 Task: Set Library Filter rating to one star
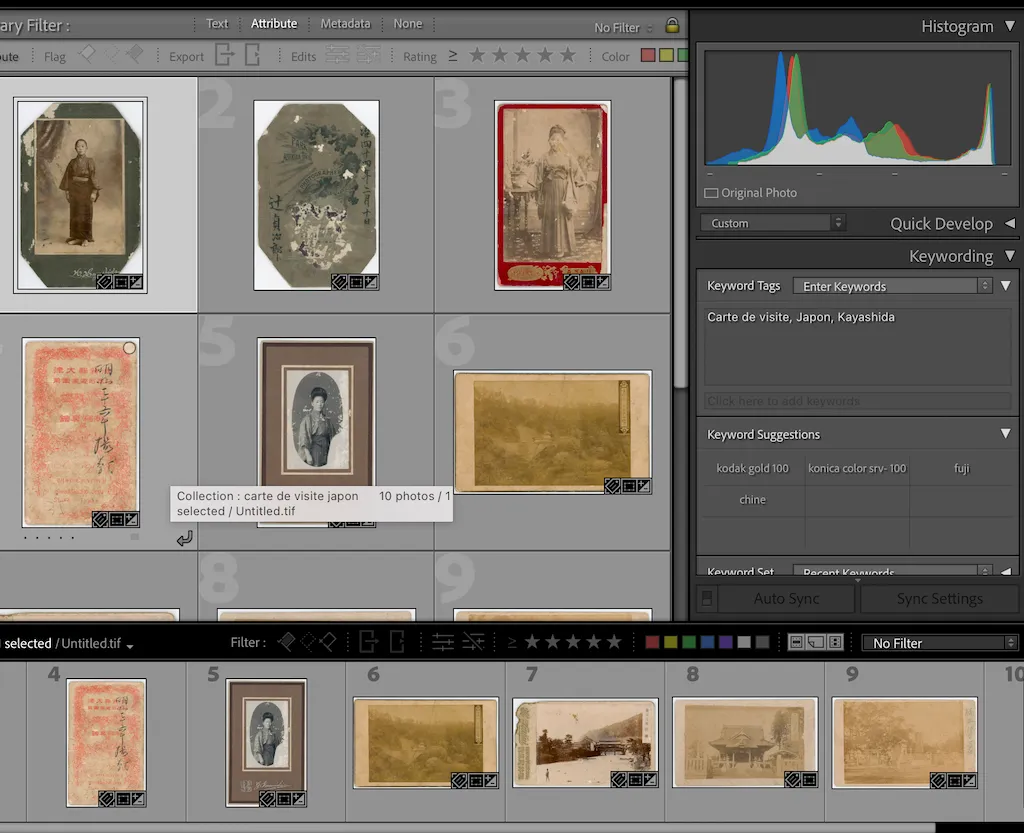[x=477, y=55]
